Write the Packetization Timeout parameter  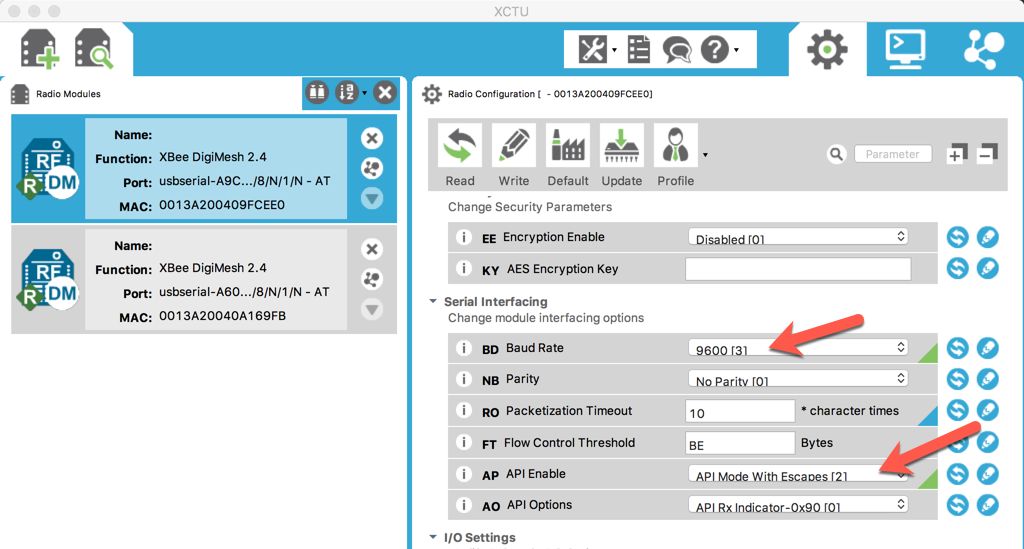(987, 410)
